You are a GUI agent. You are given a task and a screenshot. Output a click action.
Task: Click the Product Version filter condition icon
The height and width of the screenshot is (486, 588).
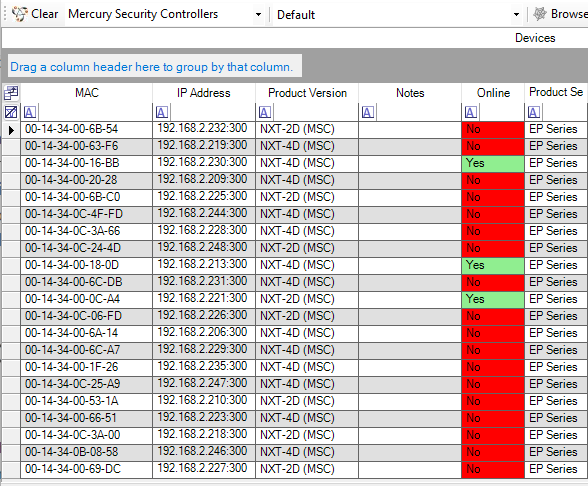tap(265, 112)
